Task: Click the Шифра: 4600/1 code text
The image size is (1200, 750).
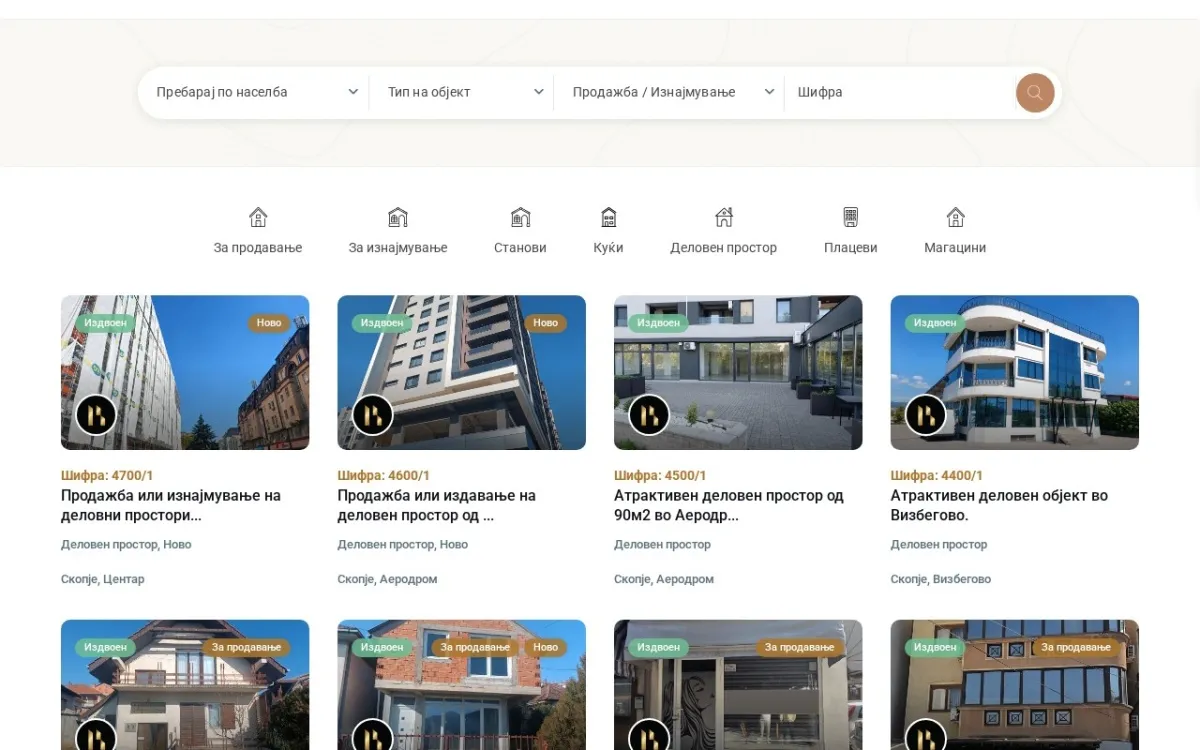Action: (x=384, y=476)
